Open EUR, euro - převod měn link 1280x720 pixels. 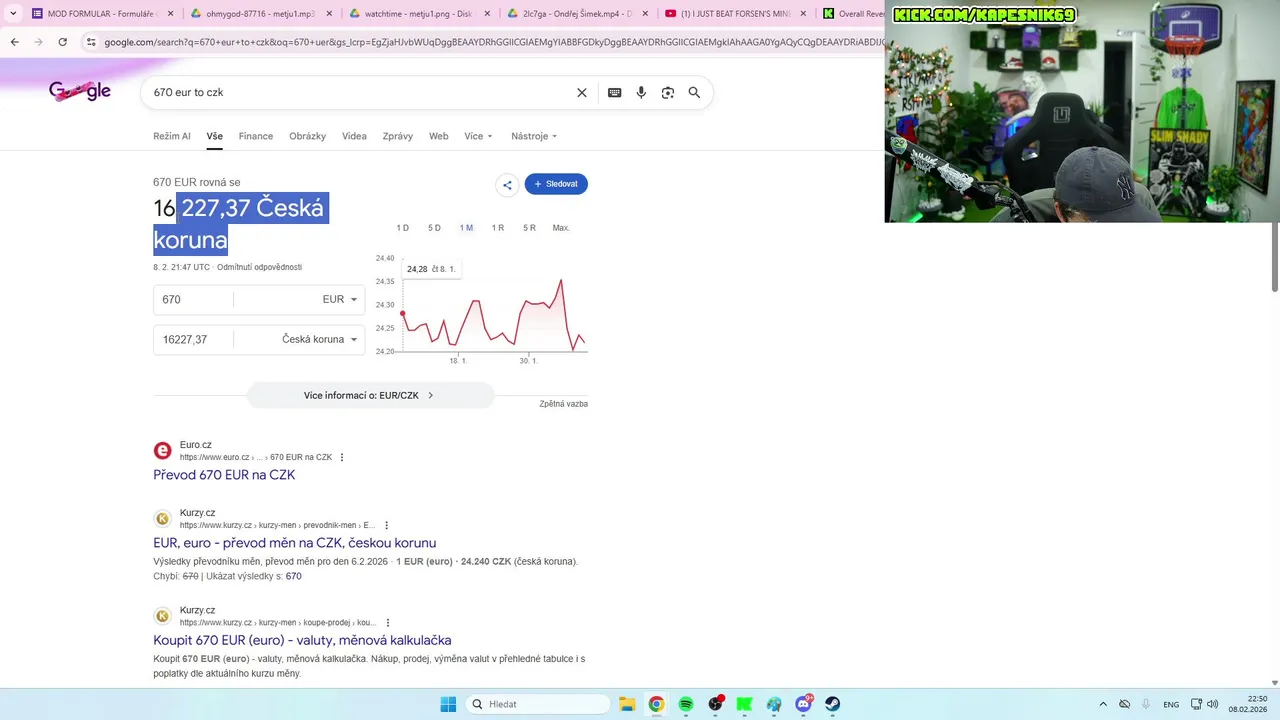tap(295, 543)
